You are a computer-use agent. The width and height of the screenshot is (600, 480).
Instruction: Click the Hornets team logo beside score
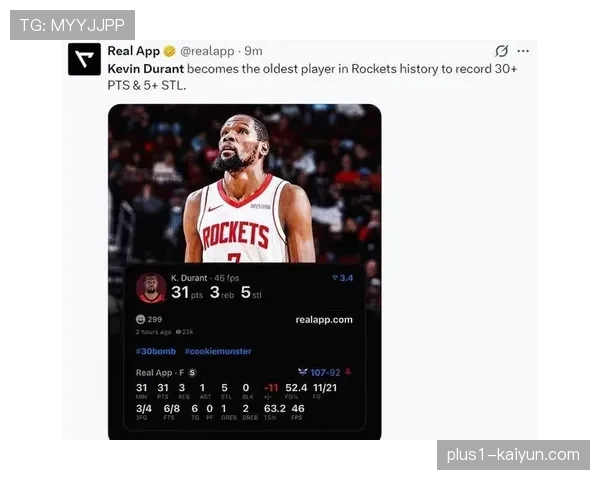(303, 372)
